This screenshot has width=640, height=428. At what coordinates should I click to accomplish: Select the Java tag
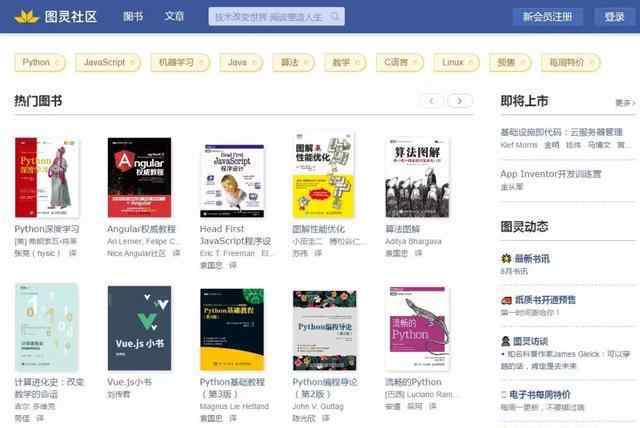point(241,62)
